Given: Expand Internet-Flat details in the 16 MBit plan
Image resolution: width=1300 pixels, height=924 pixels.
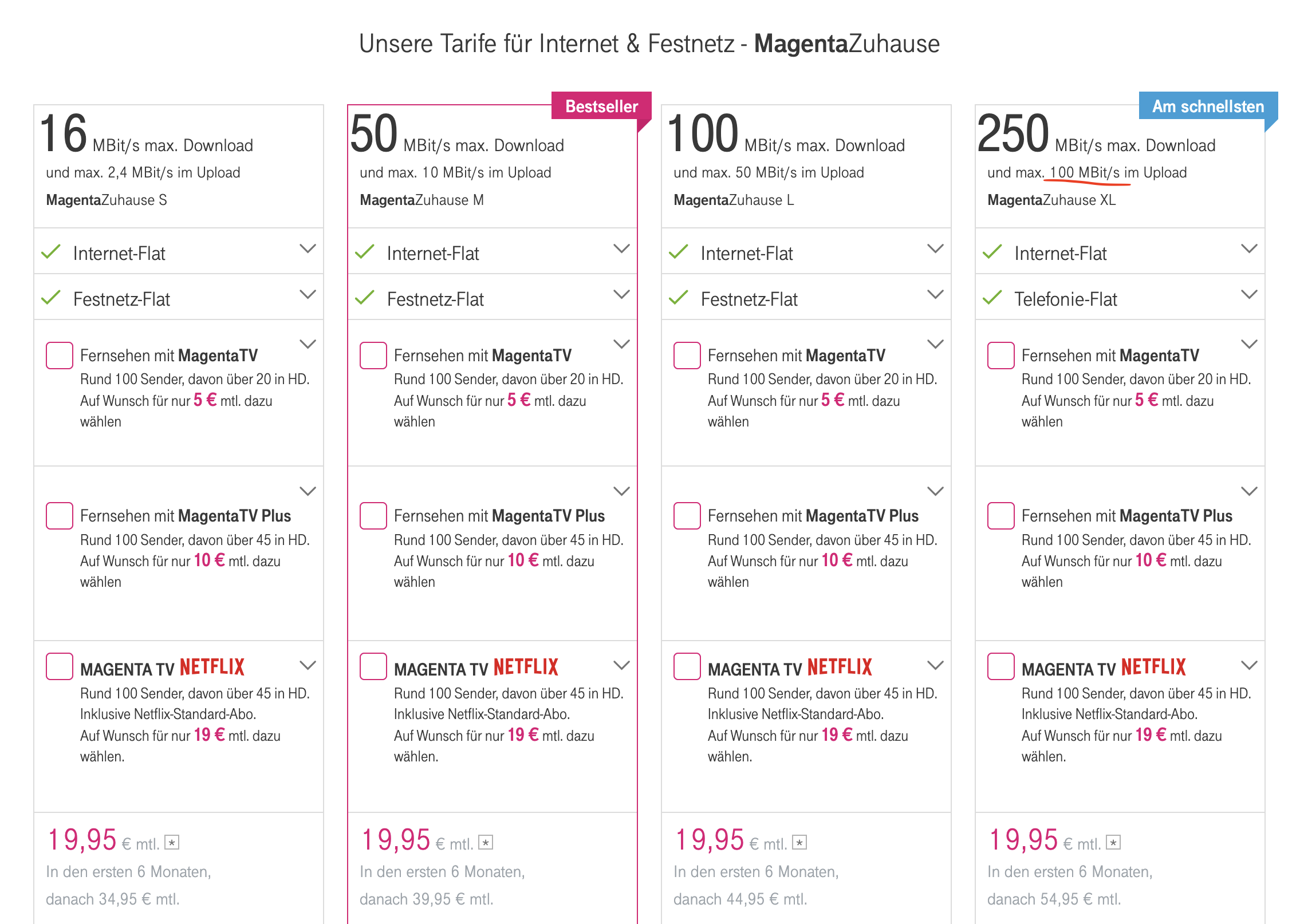Looking at the screenshot, I should click(308, 248).
